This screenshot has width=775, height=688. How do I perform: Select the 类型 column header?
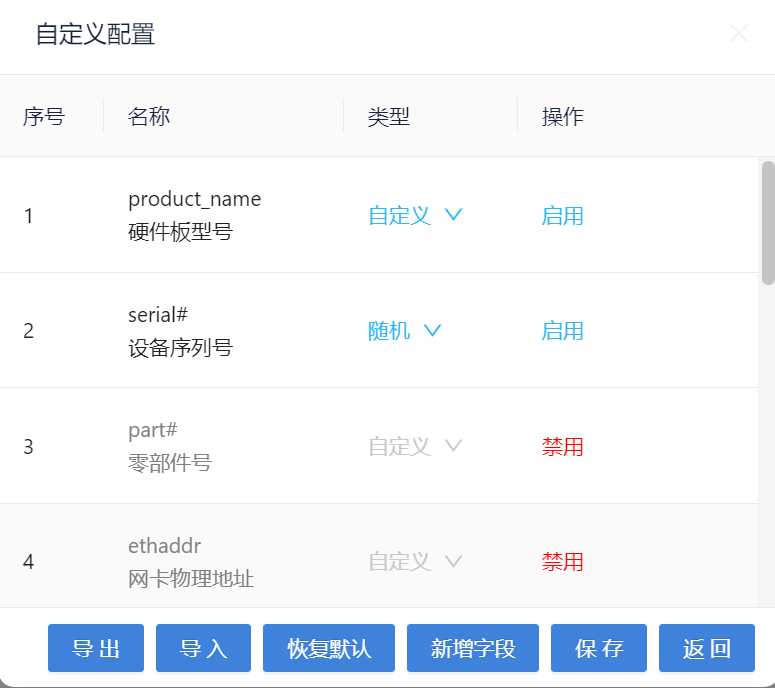[389, 116]
